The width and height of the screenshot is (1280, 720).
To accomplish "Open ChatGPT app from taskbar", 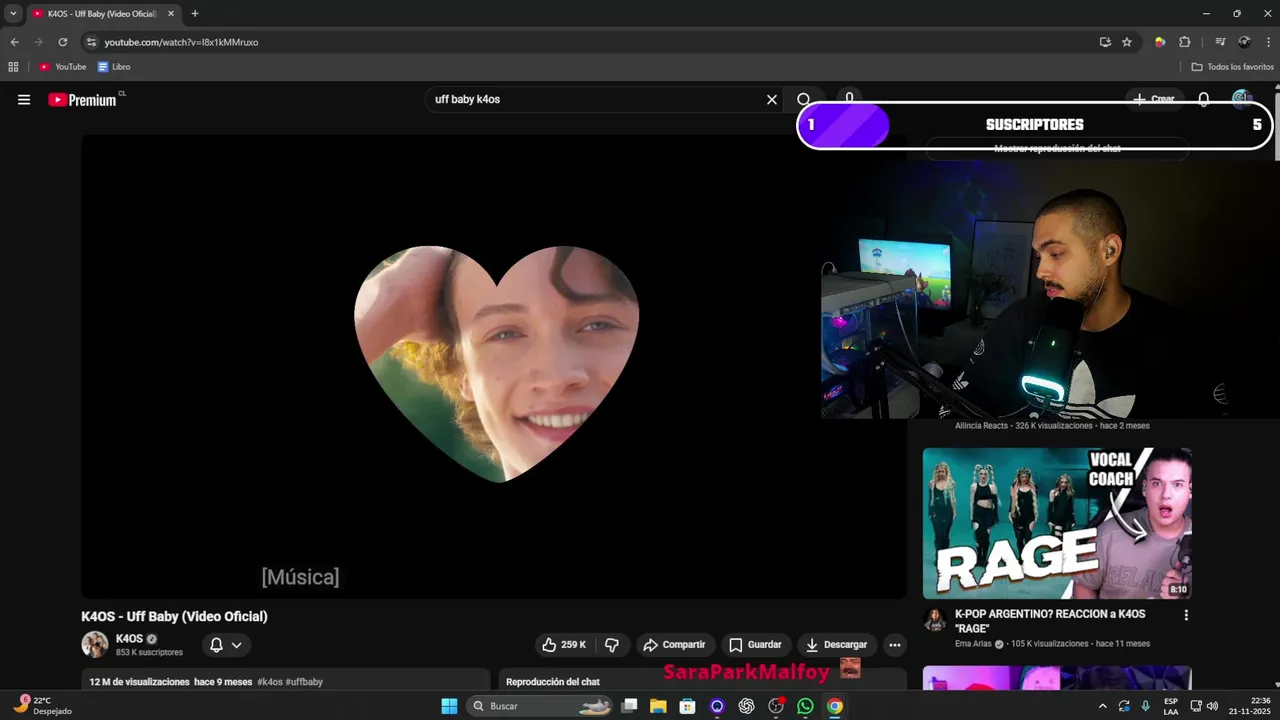I will [746, 706].
